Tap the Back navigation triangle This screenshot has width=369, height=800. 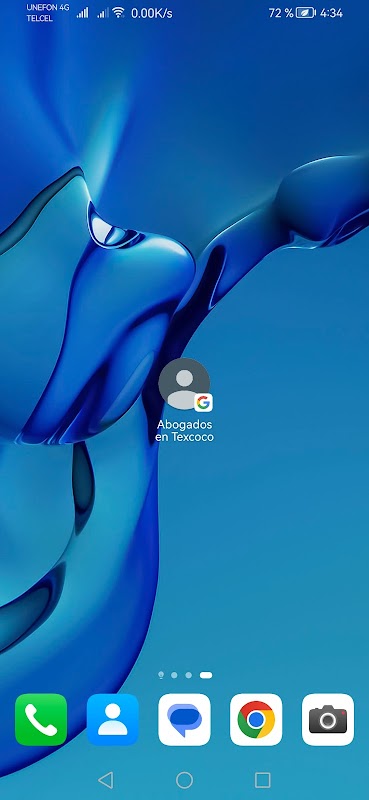pyautogui.click(x=105, y=780)
